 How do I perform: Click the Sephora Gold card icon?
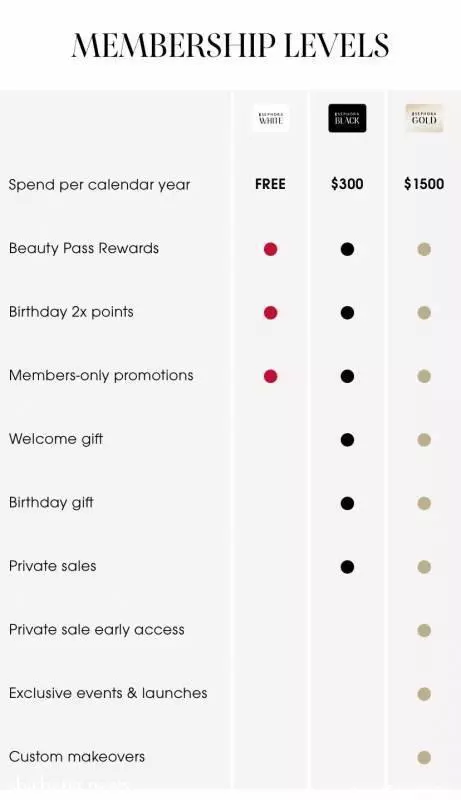click(x=424, y=118)
